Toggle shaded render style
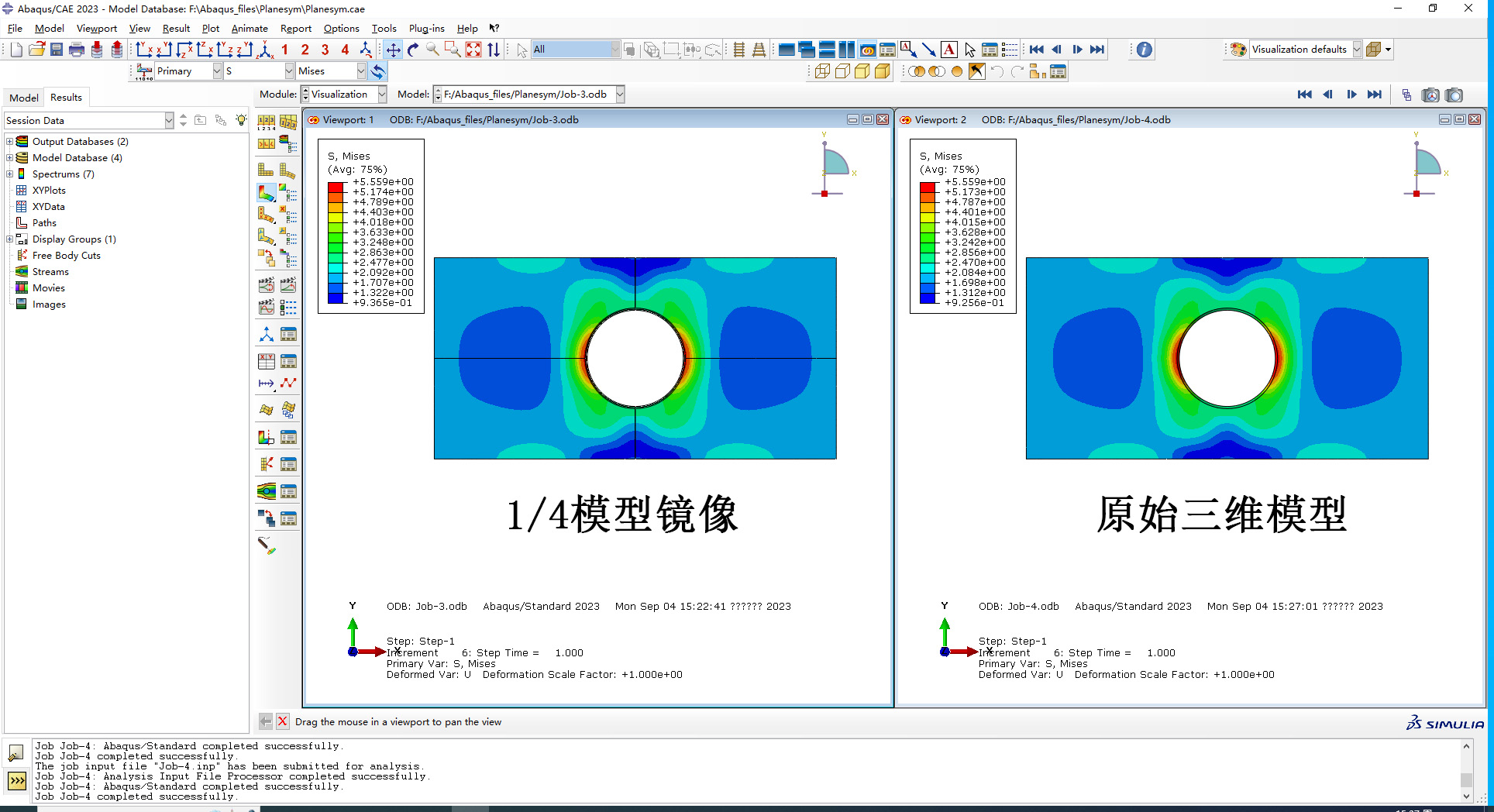 click(x=883, y=71)
